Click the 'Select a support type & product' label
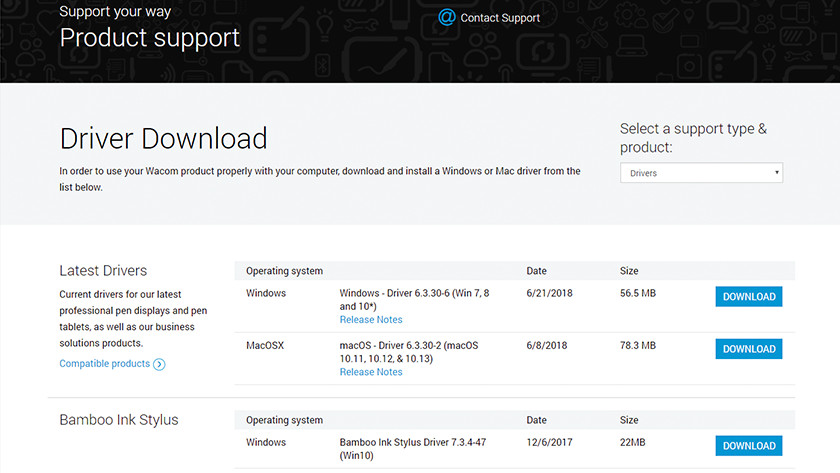Screen dimensions: 840x473 693,138
